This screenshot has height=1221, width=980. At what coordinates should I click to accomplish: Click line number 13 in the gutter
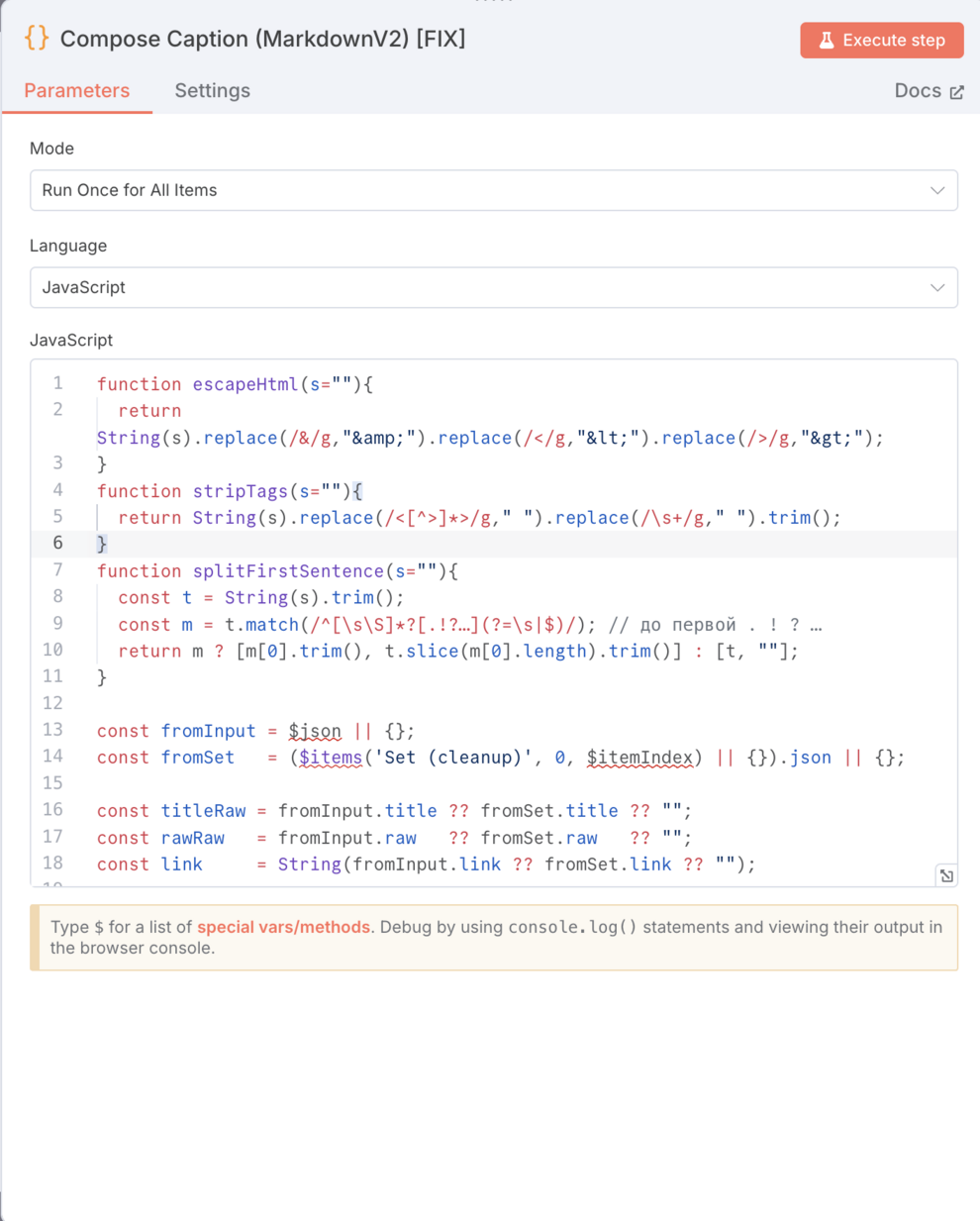(53, 730)
